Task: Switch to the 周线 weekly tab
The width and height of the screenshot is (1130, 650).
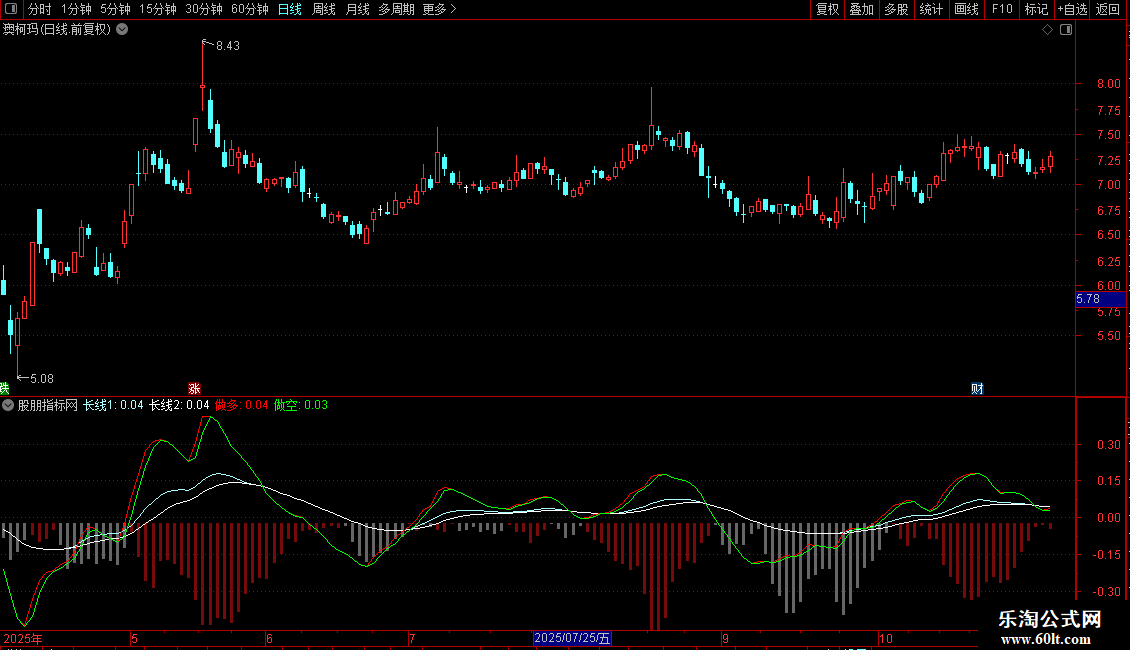Action: pos(324,9)
